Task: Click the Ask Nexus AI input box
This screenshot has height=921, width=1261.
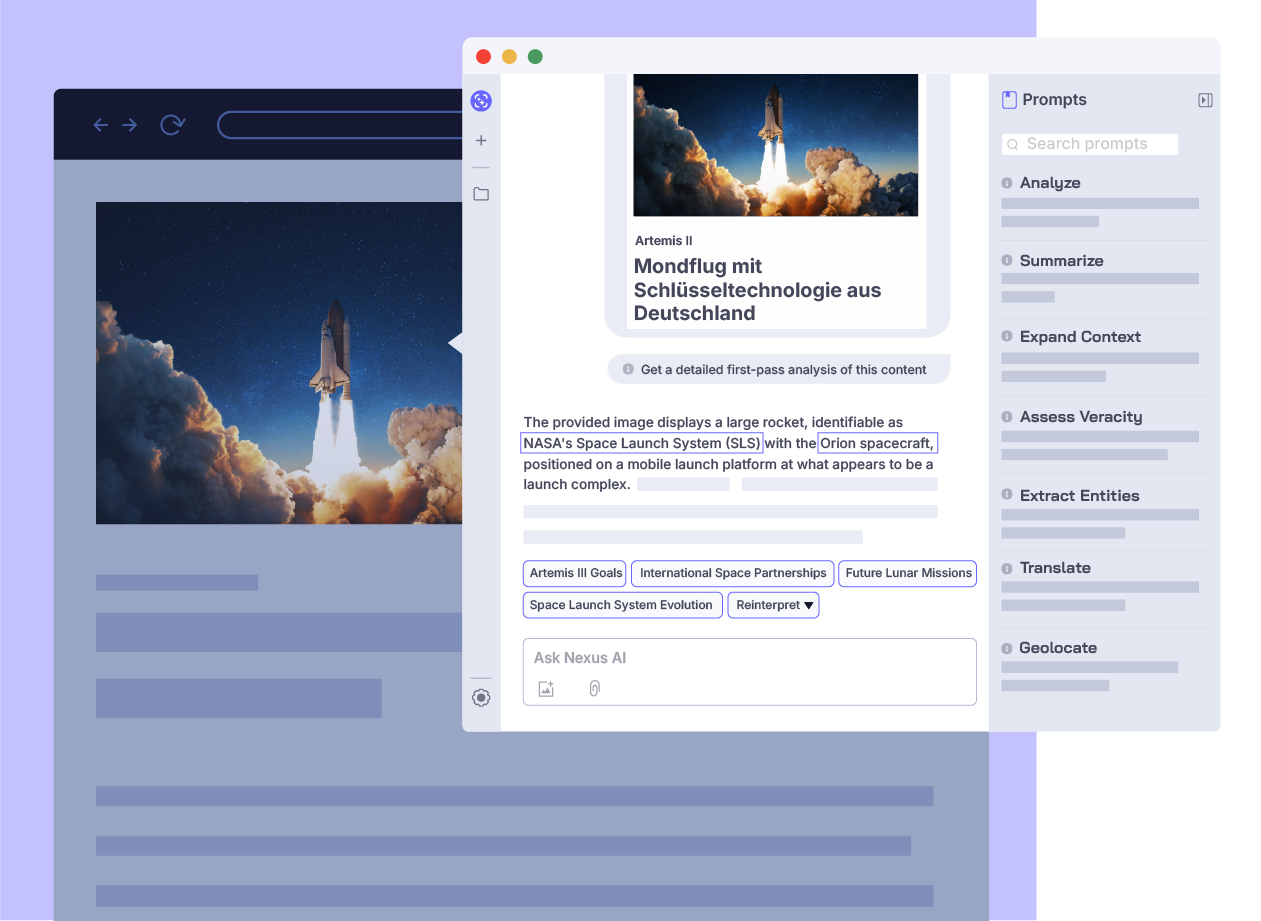Action: coord(748,658)
